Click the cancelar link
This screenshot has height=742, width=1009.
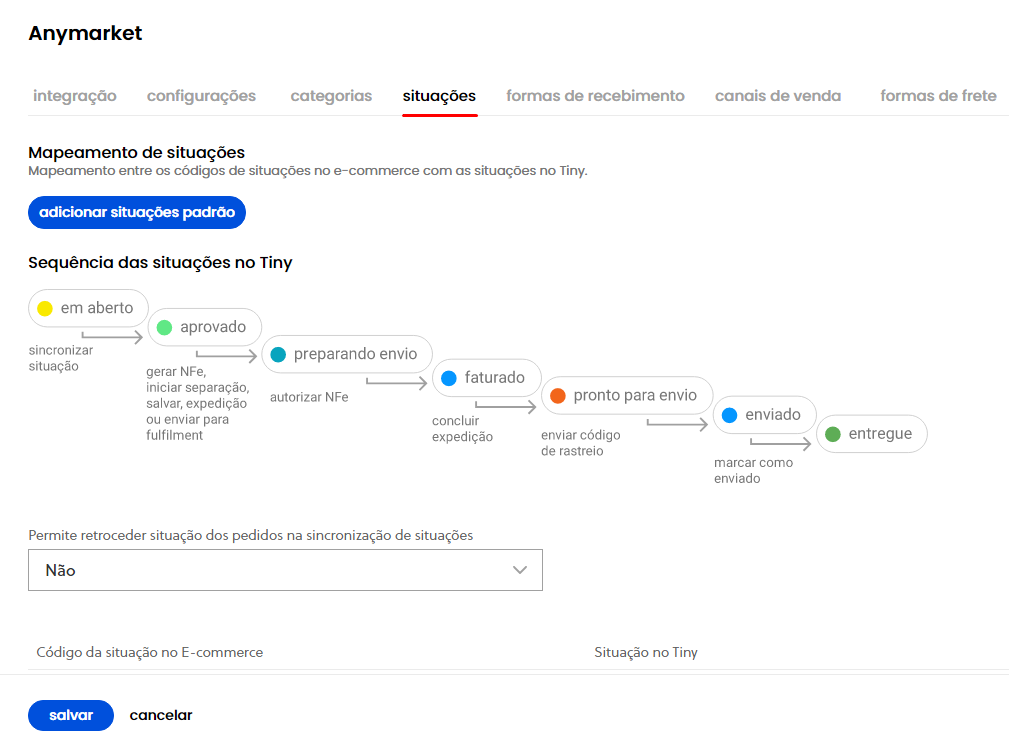pos(161,715)
